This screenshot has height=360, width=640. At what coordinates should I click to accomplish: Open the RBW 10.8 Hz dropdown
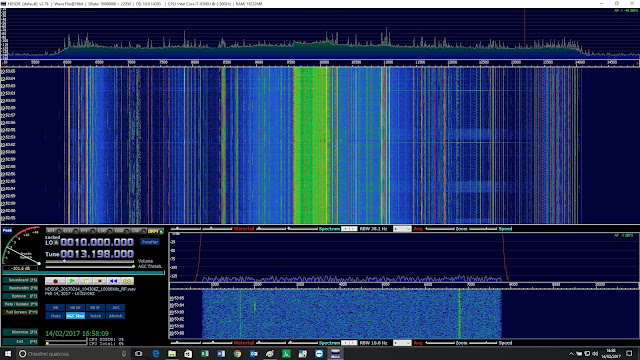click(x=349, y=343)
